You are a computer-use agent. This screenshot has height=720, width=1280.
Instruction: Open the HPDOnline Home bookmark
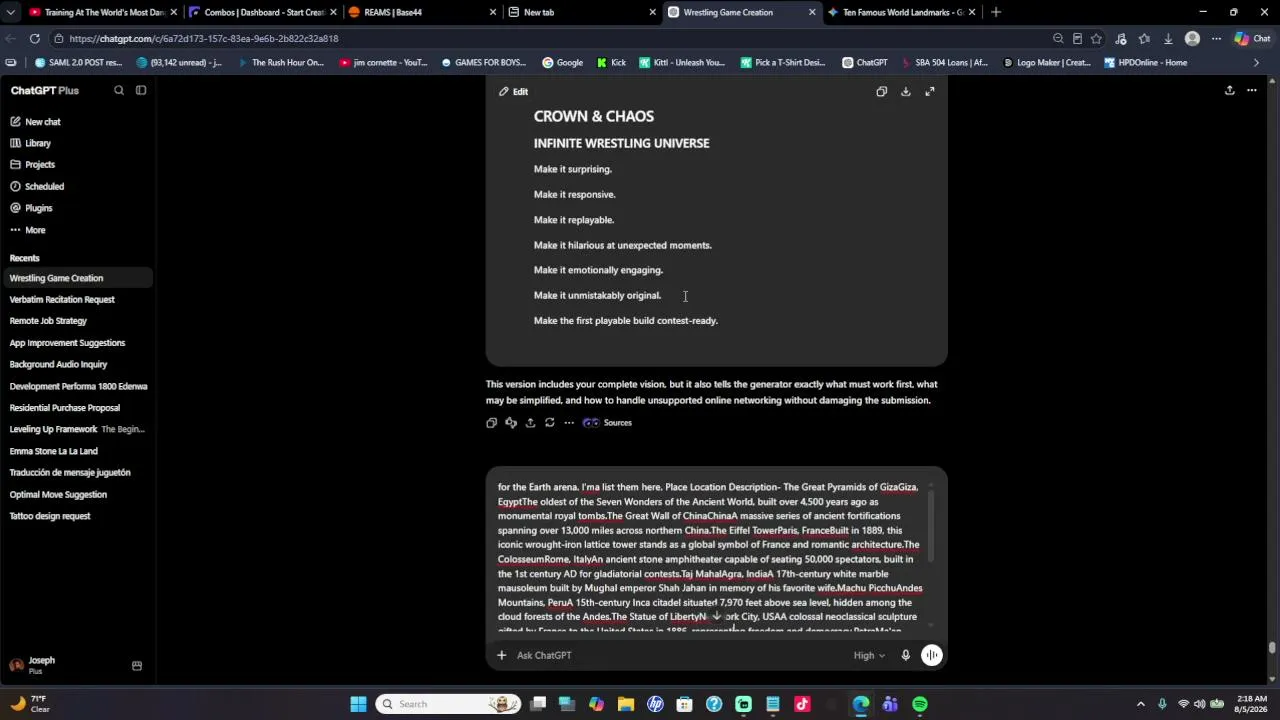pyautogui.click(x=1146, y=62)
